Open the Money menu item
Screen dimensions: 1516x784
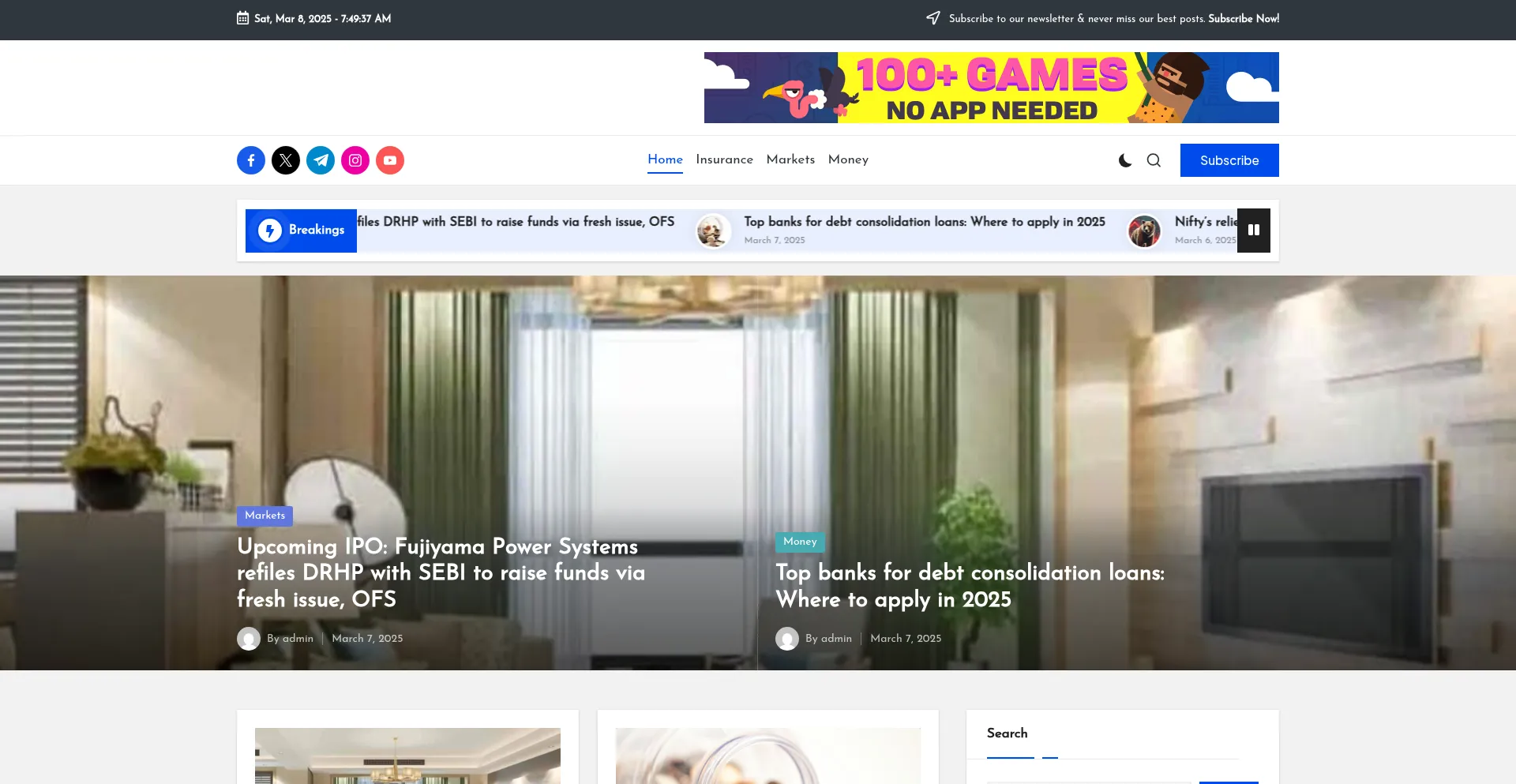pos(848,159)
